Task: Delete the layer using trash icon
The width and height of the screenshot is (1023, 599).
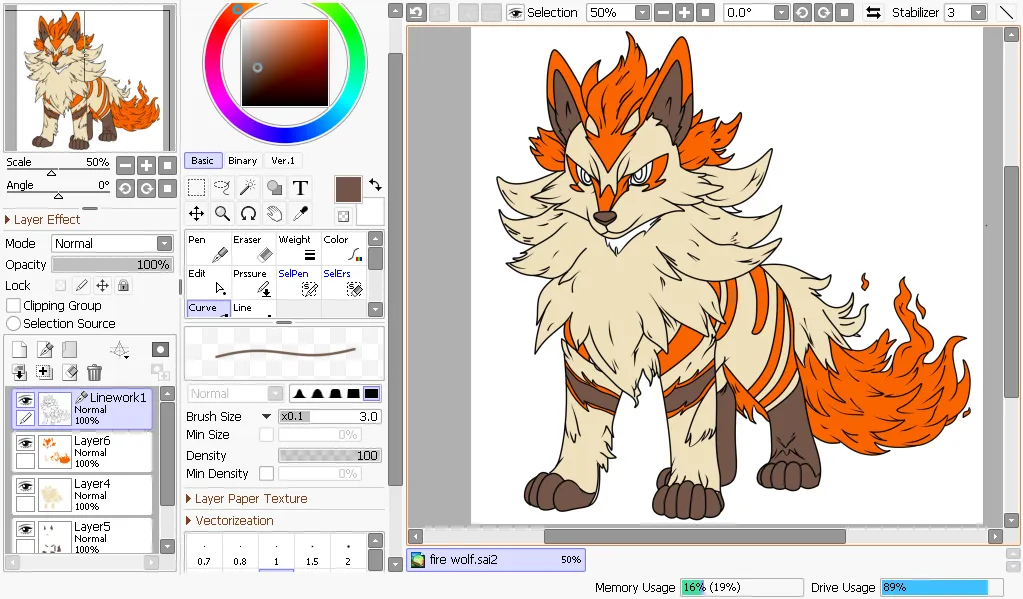Action: 95,373
